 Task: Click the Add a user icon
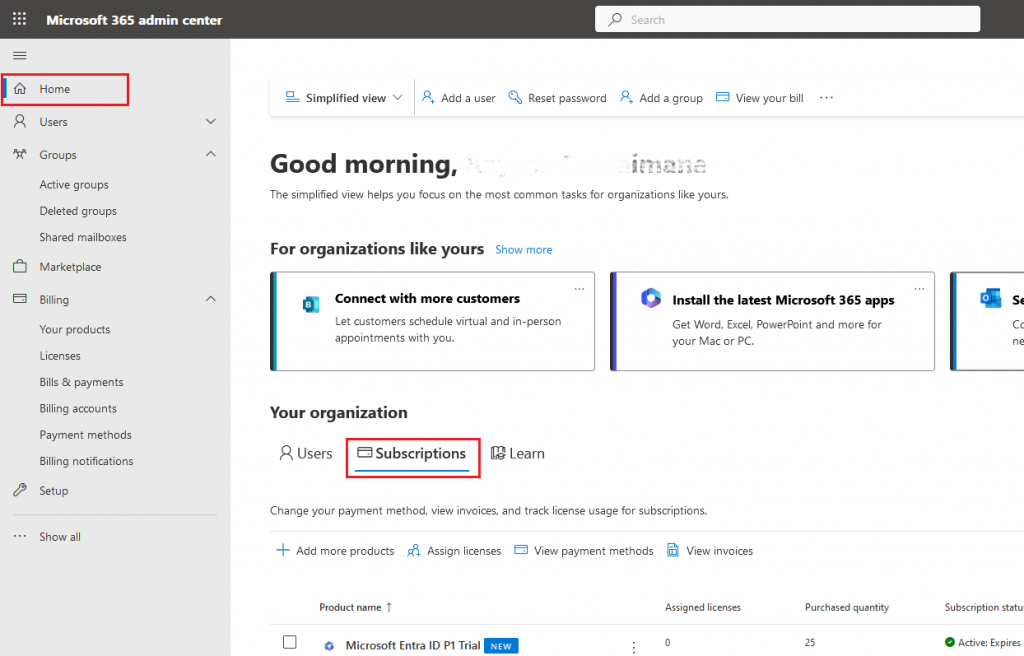[x=428, y=98]
